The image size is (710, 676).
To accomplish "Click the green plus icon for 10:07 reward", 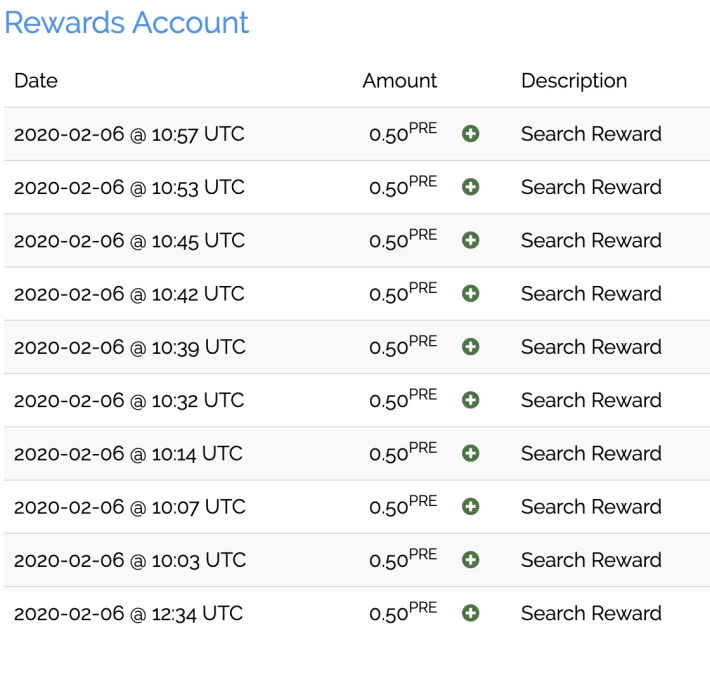I will (x=470, y=506).
